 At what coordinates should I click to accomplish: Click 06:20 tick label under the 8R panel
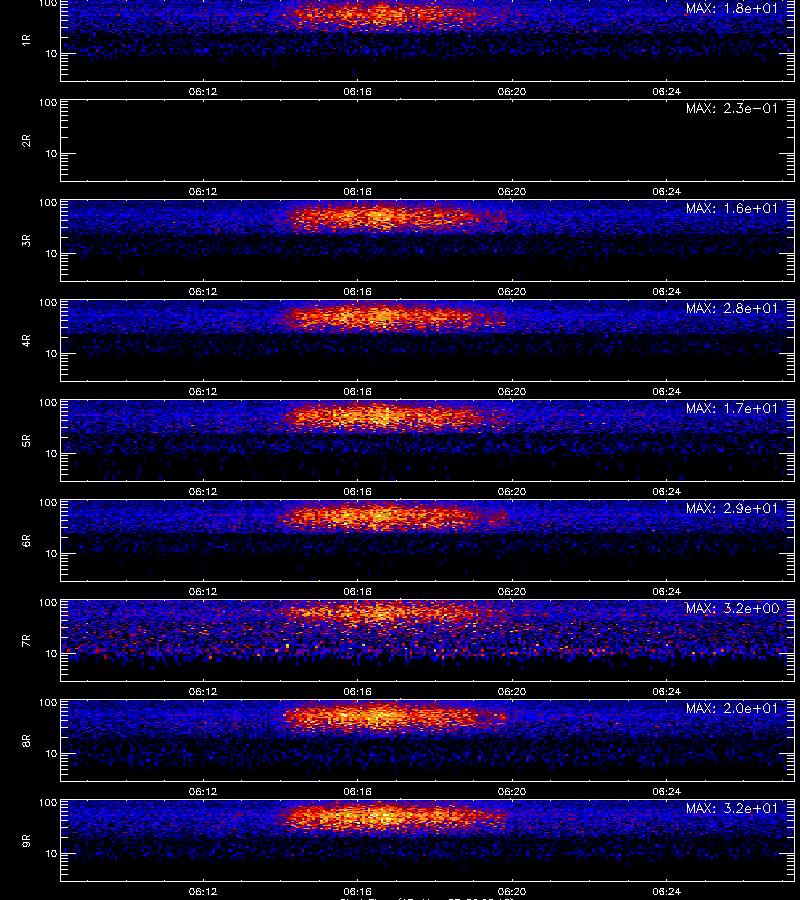tap(511, 792)
